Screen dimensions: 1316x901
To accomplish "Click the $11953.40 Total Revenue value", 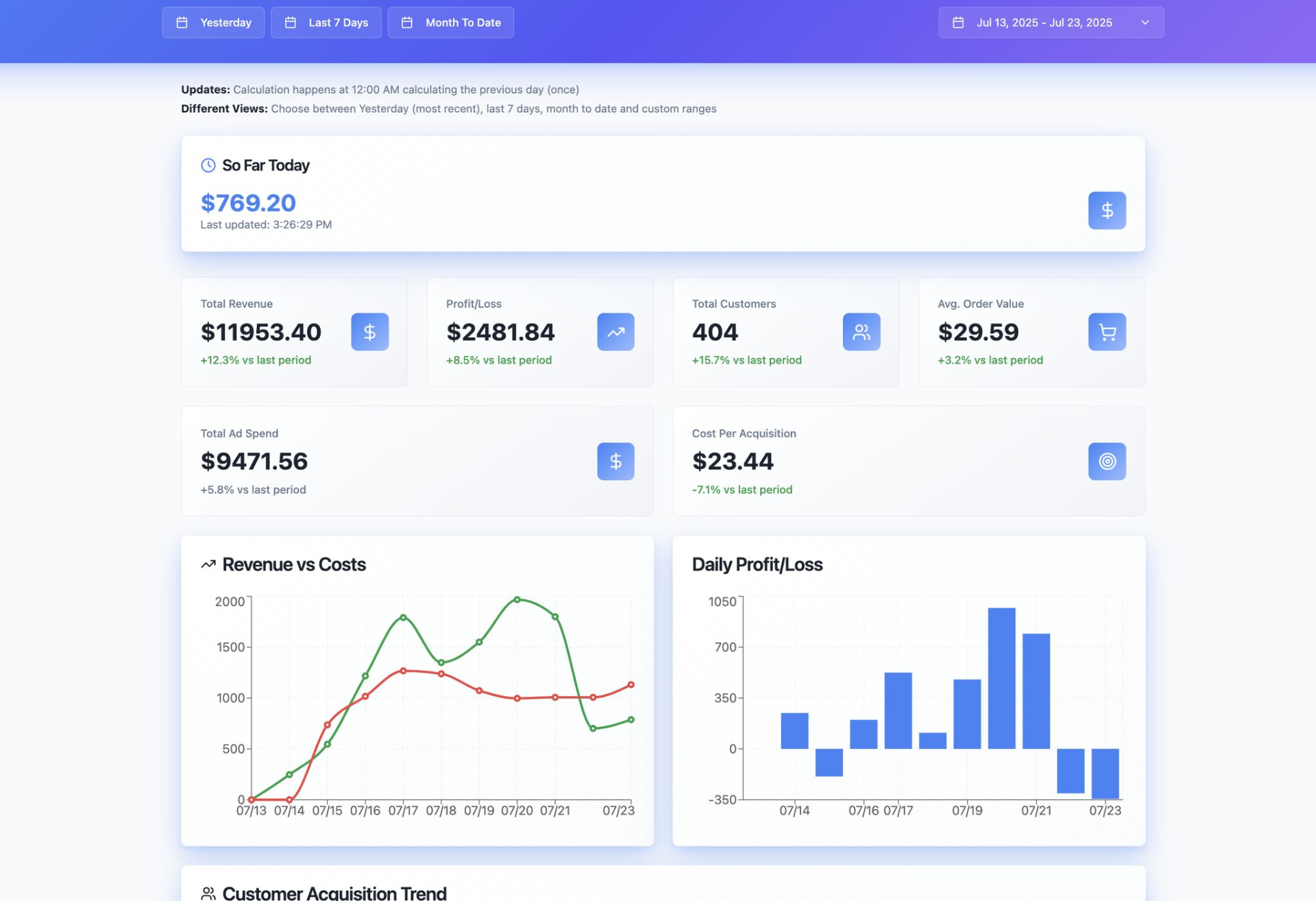I will point(261,332).
